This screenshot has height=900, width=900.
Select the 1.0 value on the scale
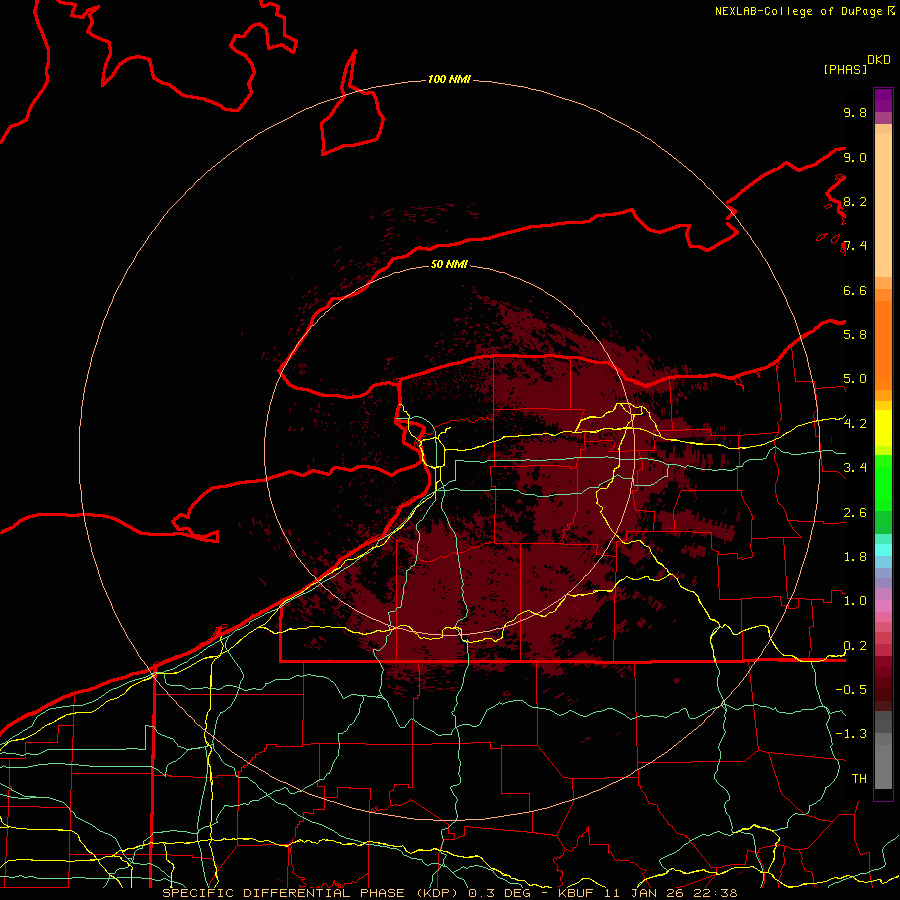tap(855, 601)
